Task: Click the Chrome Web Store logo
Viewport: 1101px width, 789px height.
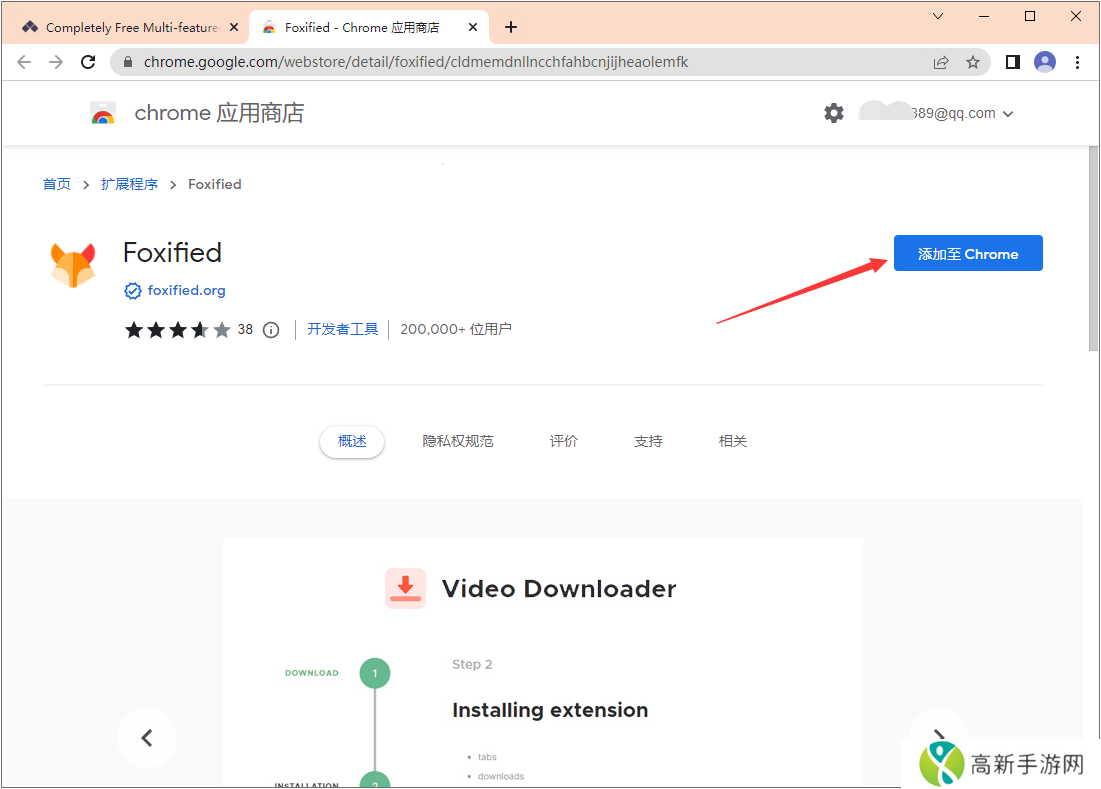Action: point(102,112)
